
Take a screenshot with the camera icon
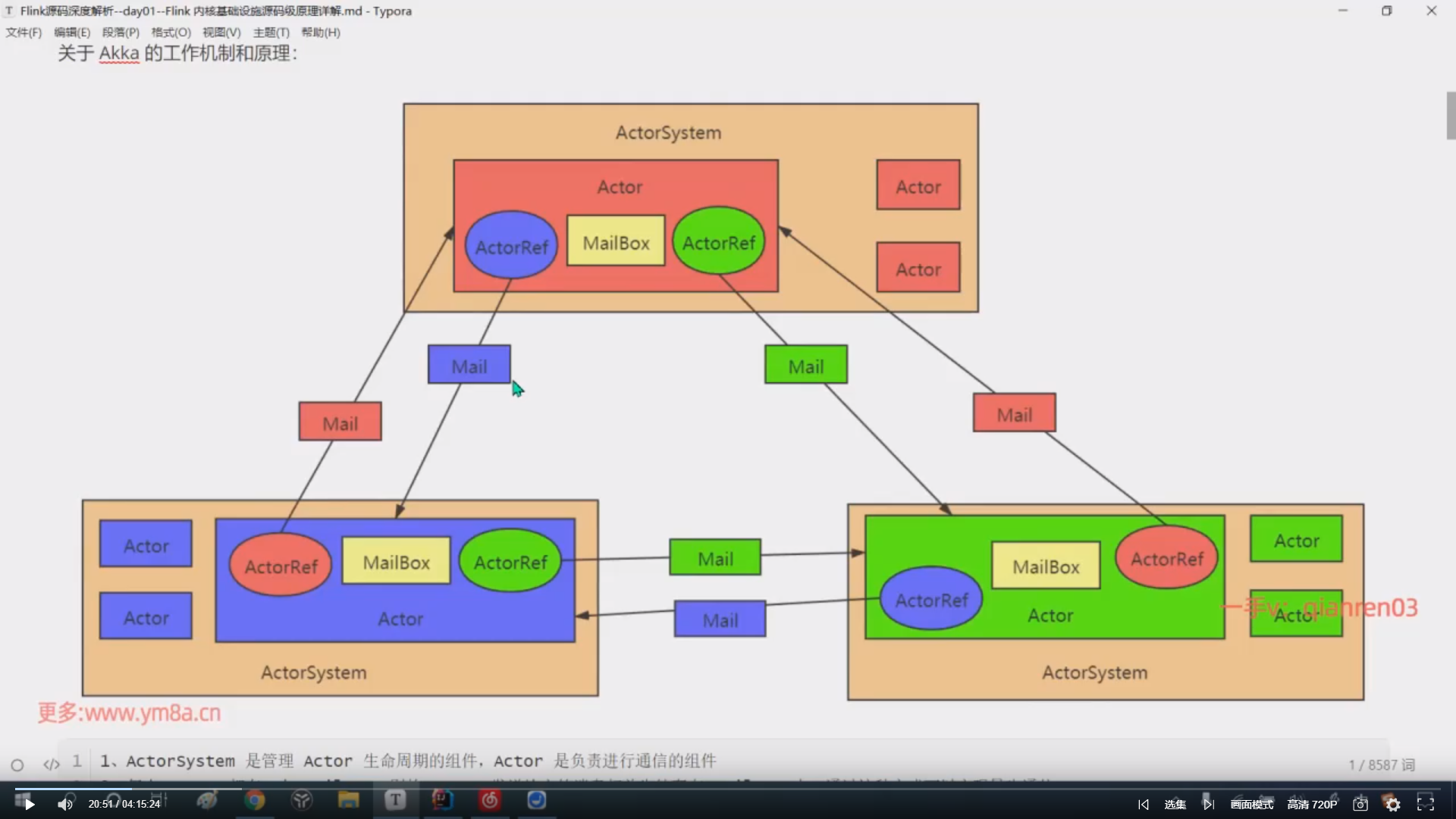point(1360,805)
